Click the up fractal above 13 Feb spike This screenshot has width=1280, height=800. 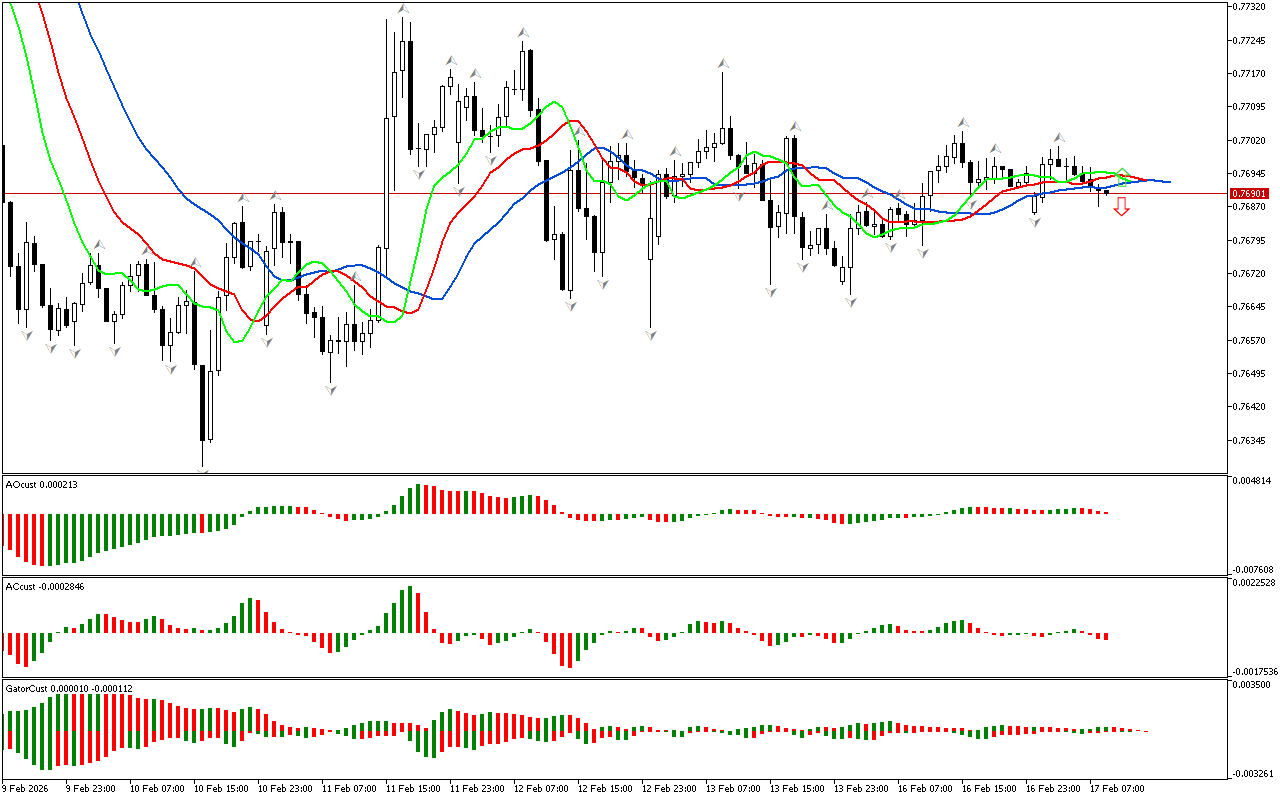click(721, 64)
